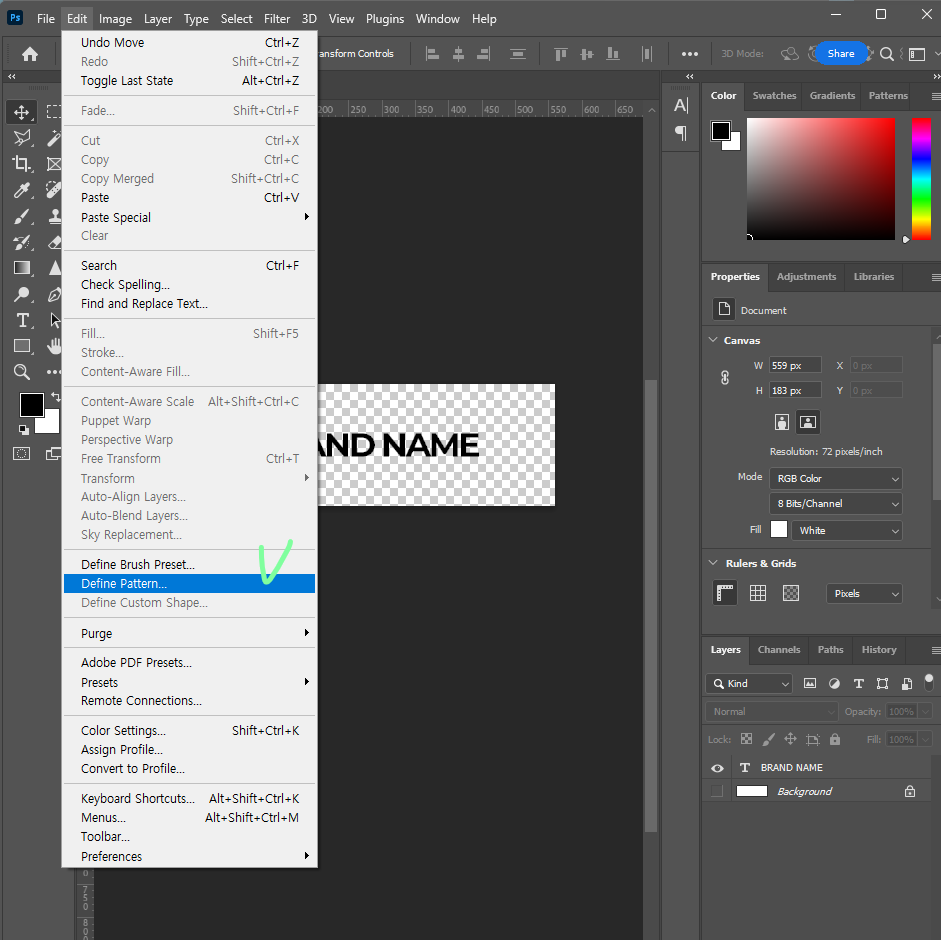The height and width of the screenshot is (940, 941).
Task: Select the Rectangle shape tool
Action: (x=22, y=346)
